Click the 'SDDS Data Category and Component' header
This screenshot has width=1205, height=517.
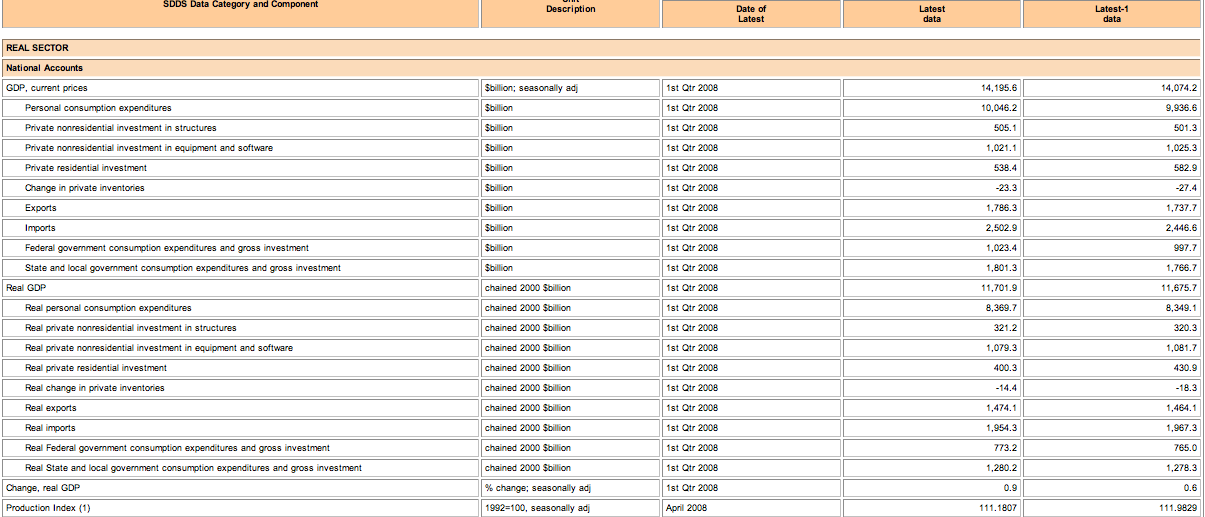(241, 5)
